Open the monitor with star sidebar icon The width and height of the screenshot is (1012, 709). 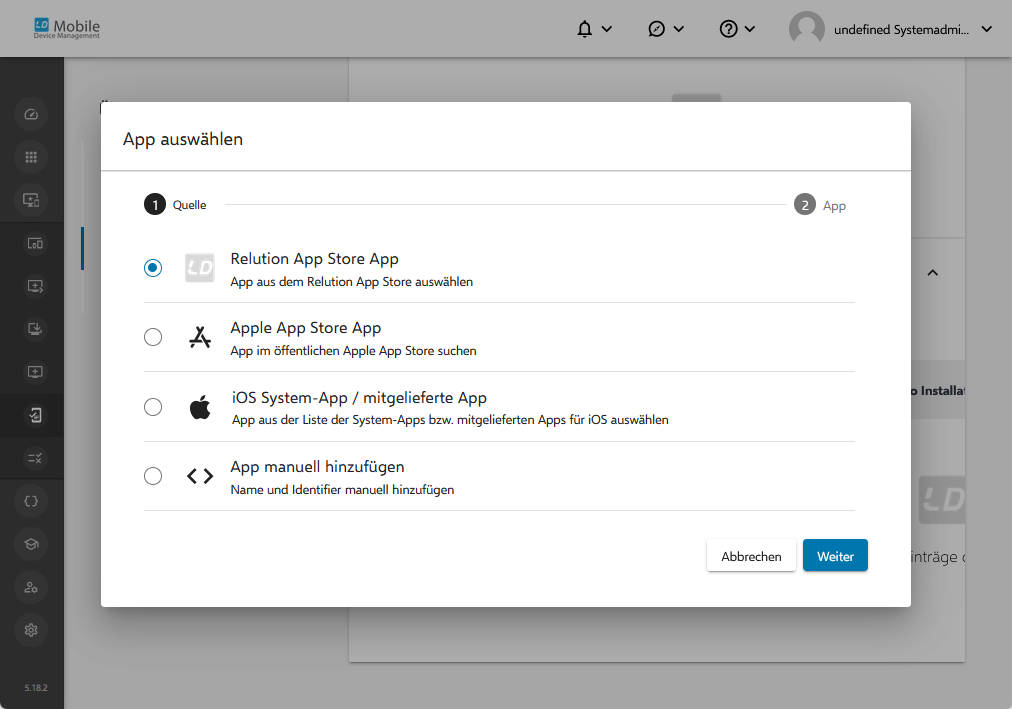(31, 200)
